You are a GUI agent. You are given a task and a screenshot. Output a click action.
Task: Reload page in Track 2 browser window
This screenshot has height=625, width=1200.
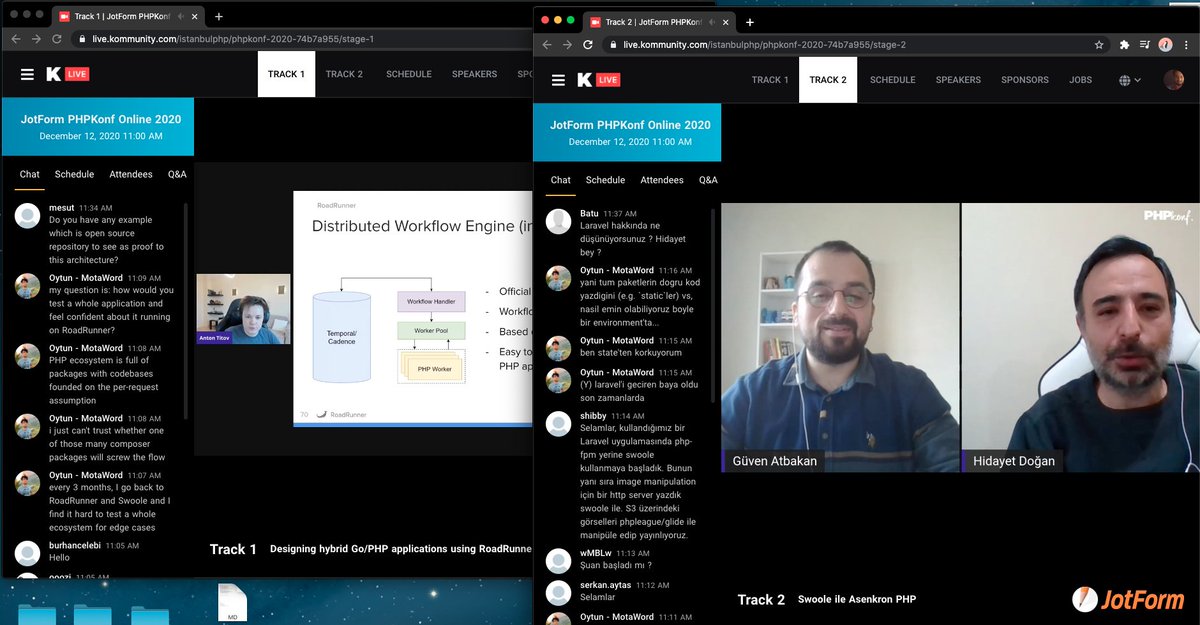pos(588,44)
